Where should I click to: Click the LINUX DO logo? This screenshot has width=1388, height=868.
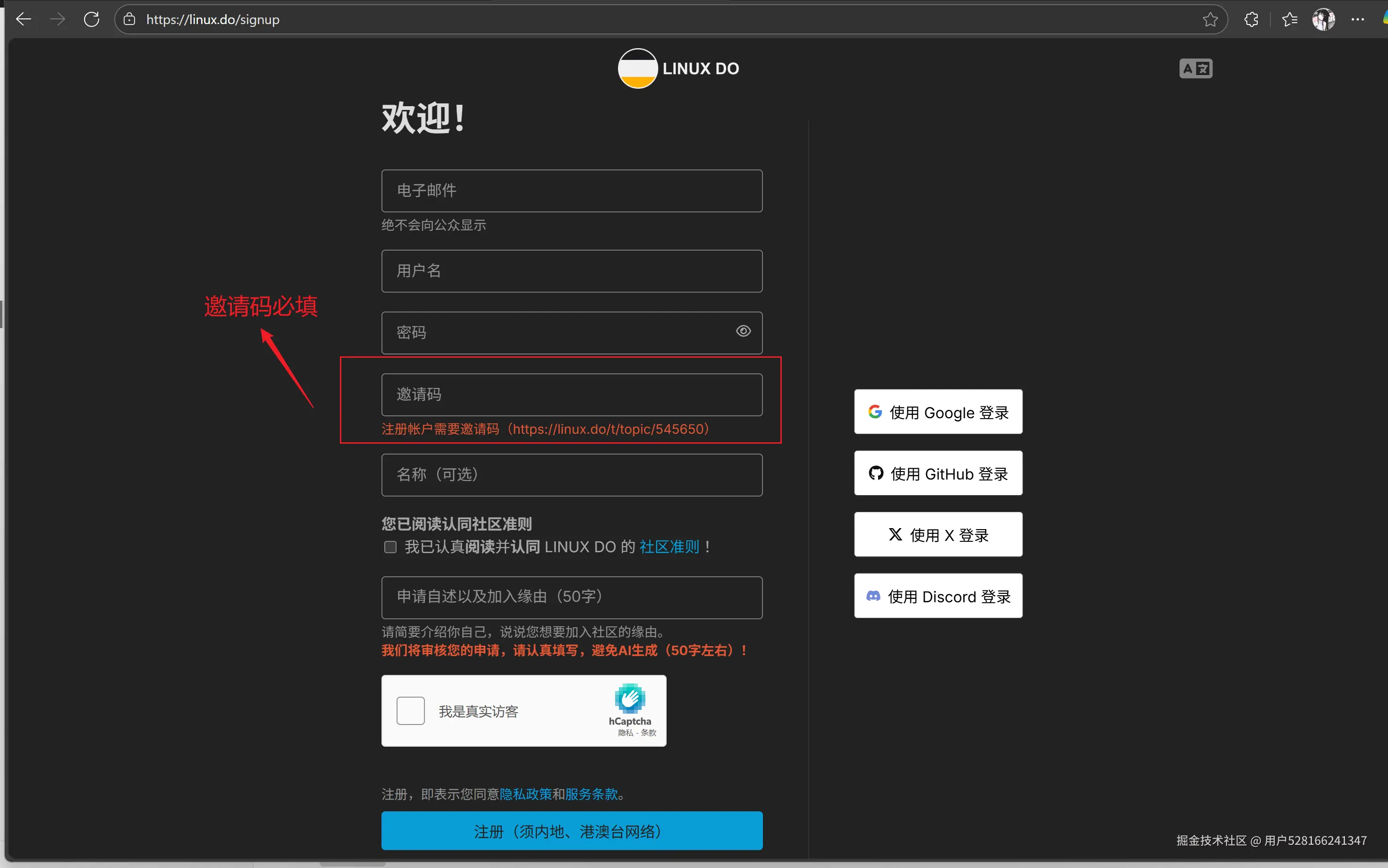click(x=678, y=69)
